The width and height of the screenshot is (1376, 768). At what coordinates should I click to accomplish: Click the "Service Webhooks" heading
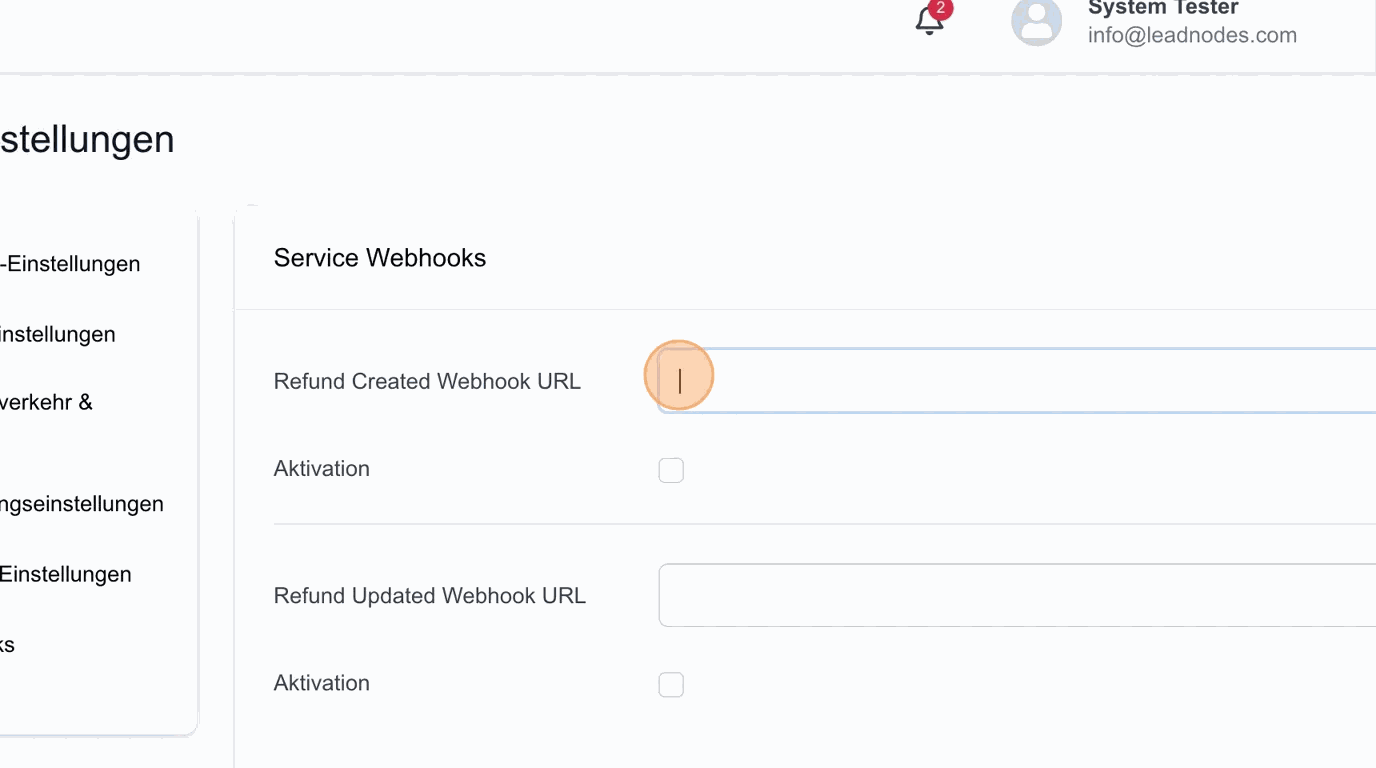[x=380, y=258]
